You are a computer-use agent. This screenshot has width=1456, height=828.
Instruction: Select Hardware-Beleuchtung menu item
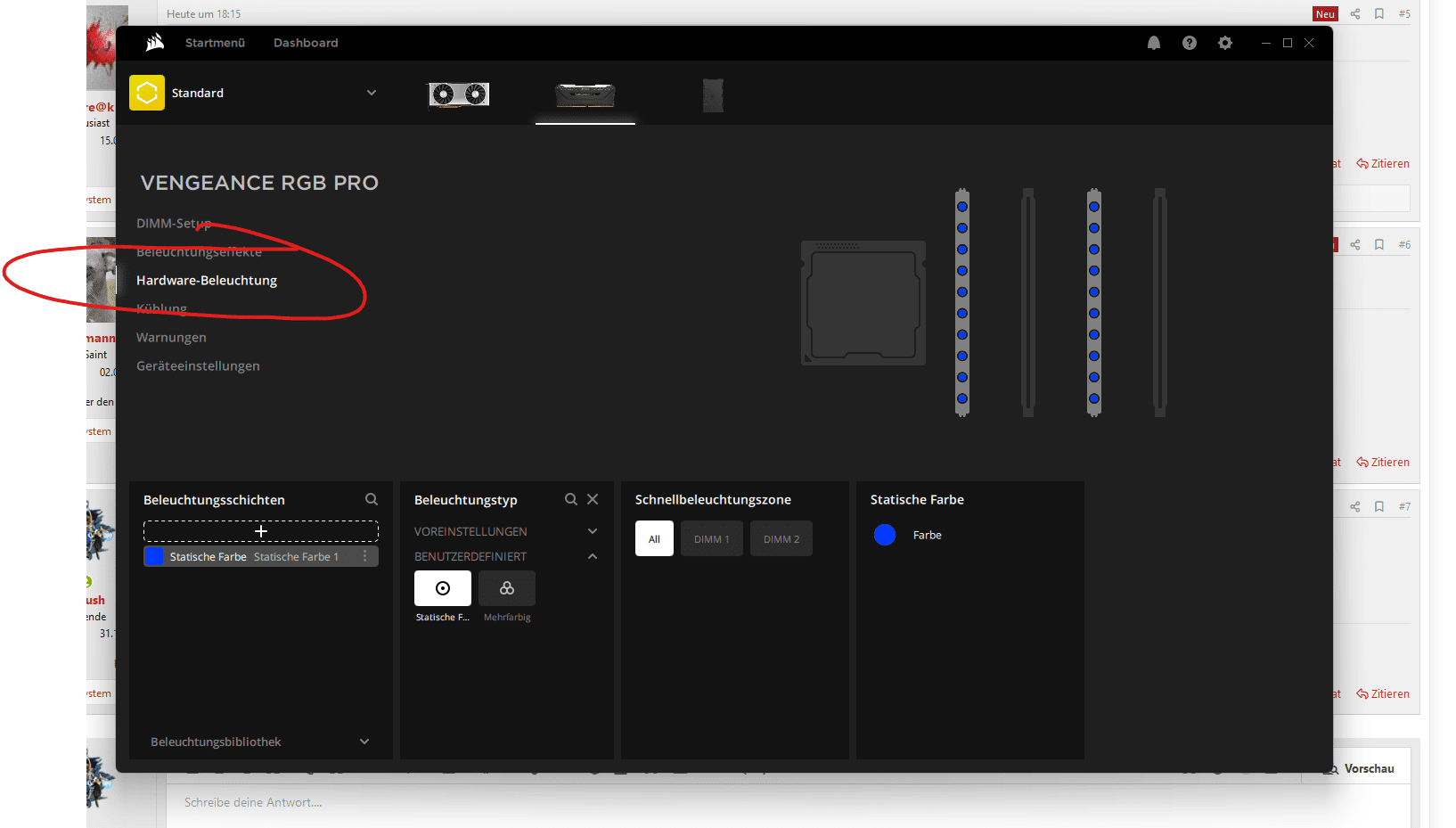pyautogui.click(x=207, y=281)
